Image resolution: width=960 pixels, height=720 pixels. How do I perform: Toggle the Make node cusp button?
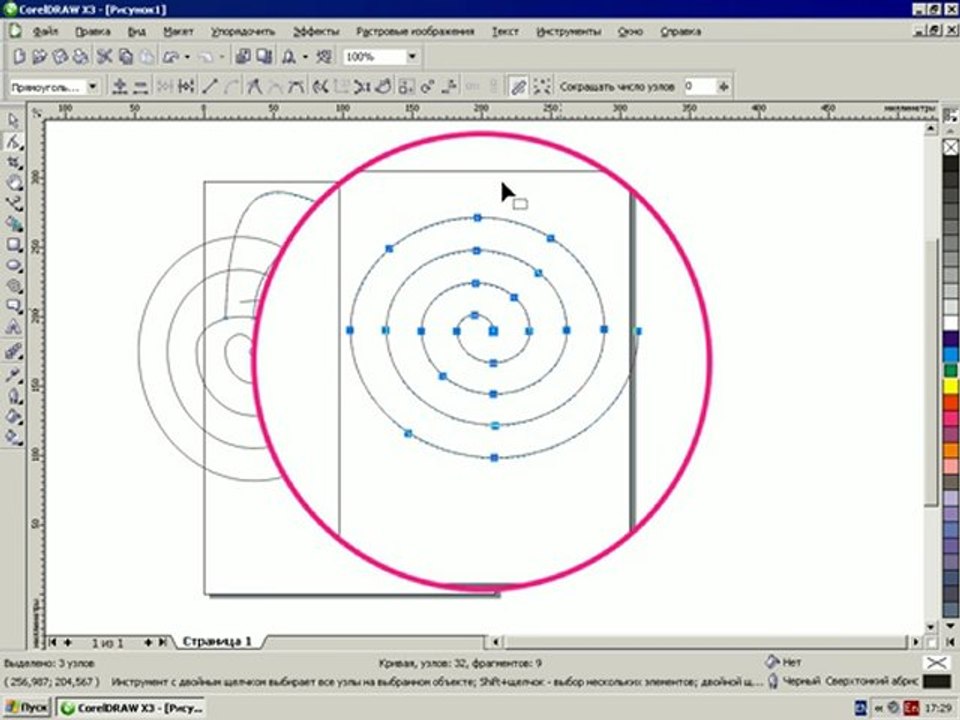pyautogui.click(x=254, y=87)
